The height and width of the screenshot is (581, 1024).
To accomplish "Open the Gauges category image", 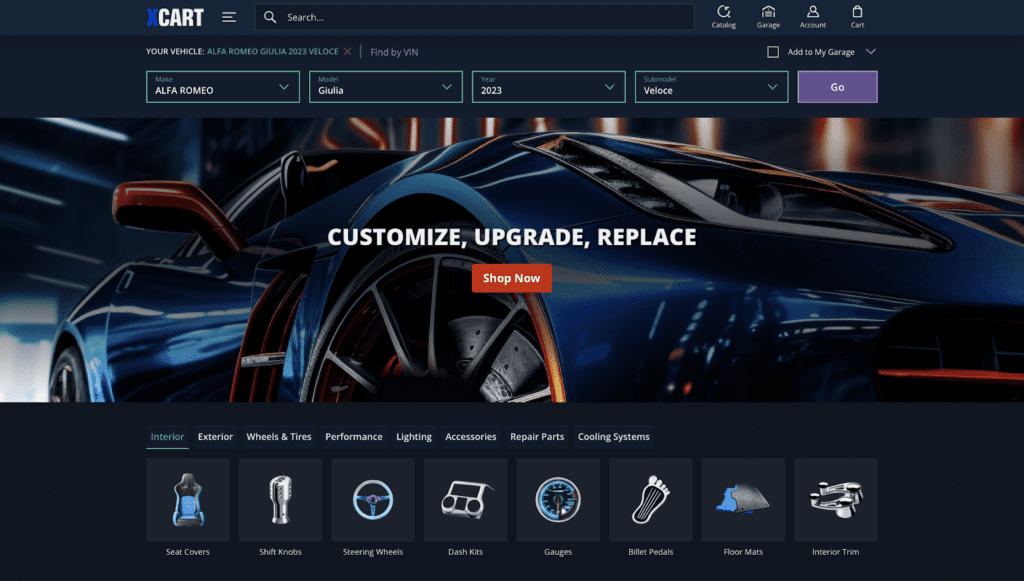I will [x=558, y=500].
